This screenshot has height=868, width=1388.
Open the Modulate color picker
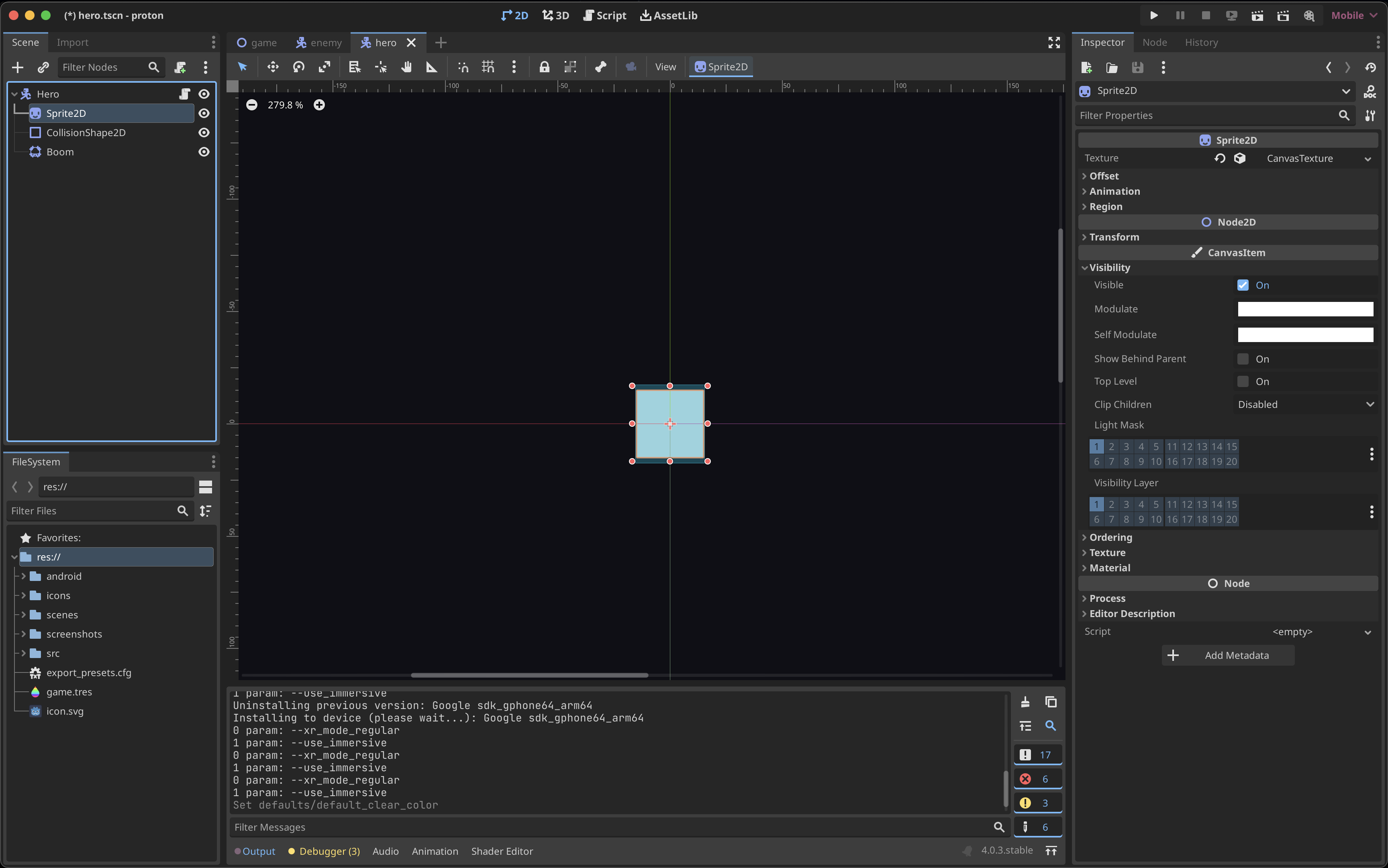coord(1305,310)
